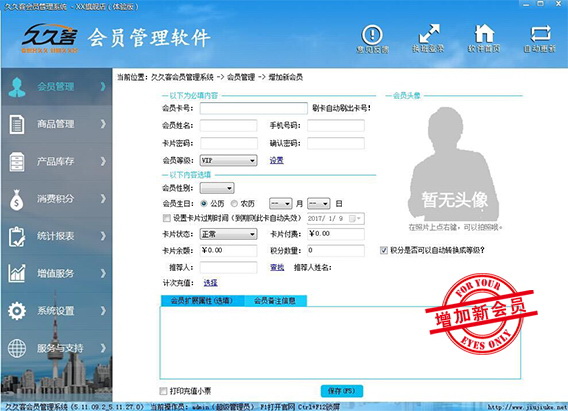Image resolution: width=568 pixels, height=411 pixels.
Task: Open 服务与支持 menu label
Action: click(60, 348)
